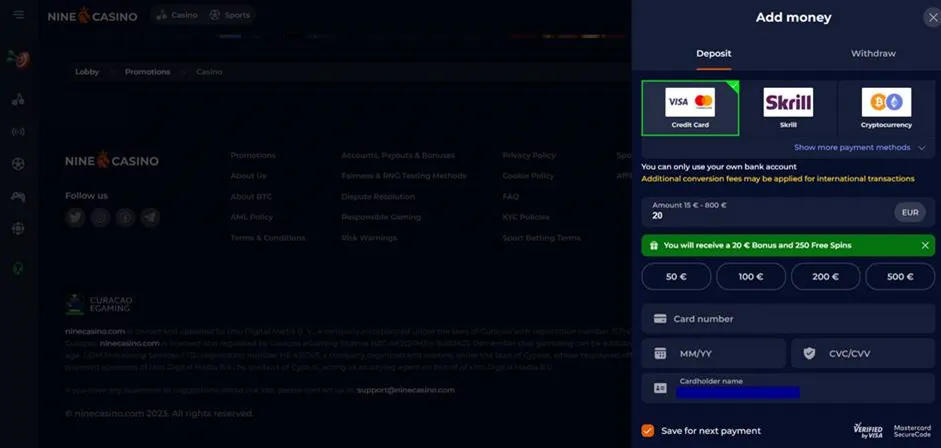Select Skrill payment method
The image size is (941, 448).
(x=788, y=109)
